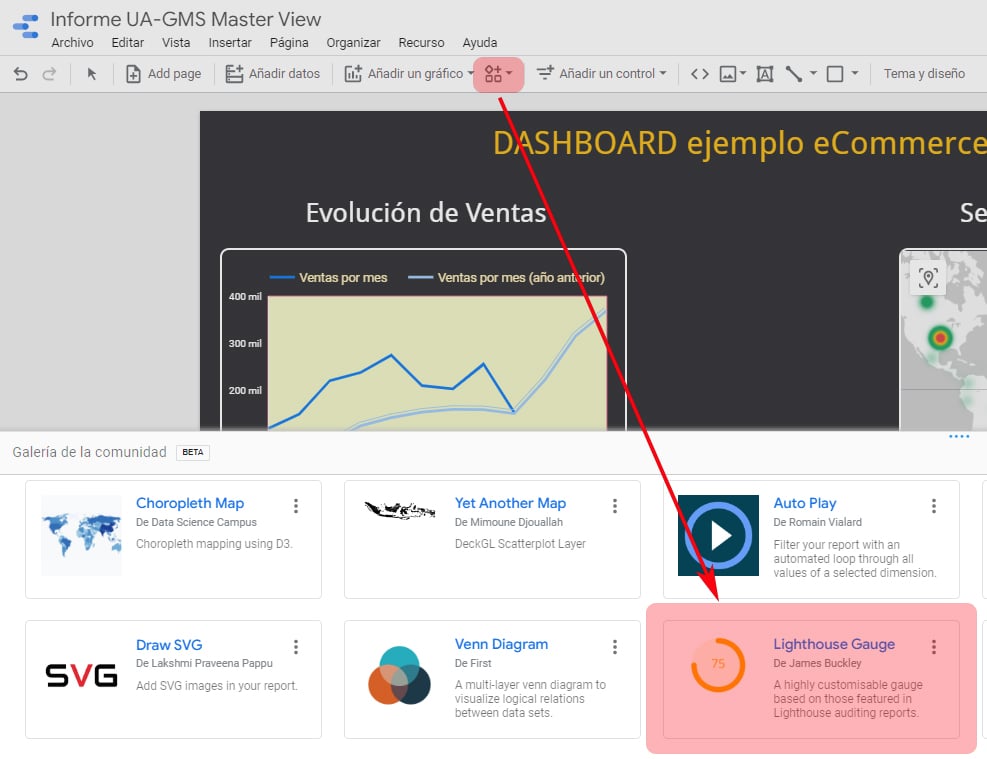Image resolution: width=987 pixels, height=759 pixels.
Task: Click the author text De Mimoune Djouallah
Action: click(509, 522)
